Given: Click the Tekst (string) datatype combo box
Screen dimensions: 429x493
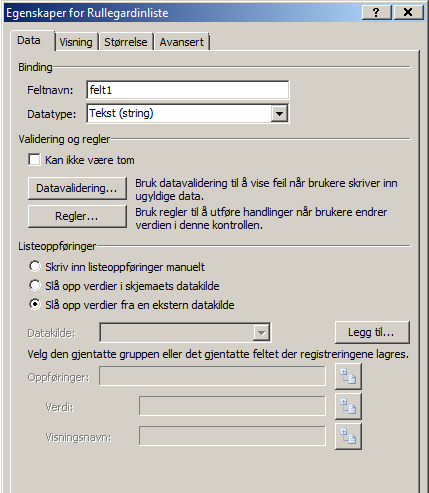Looking at the screenshot, I should 188,114.
